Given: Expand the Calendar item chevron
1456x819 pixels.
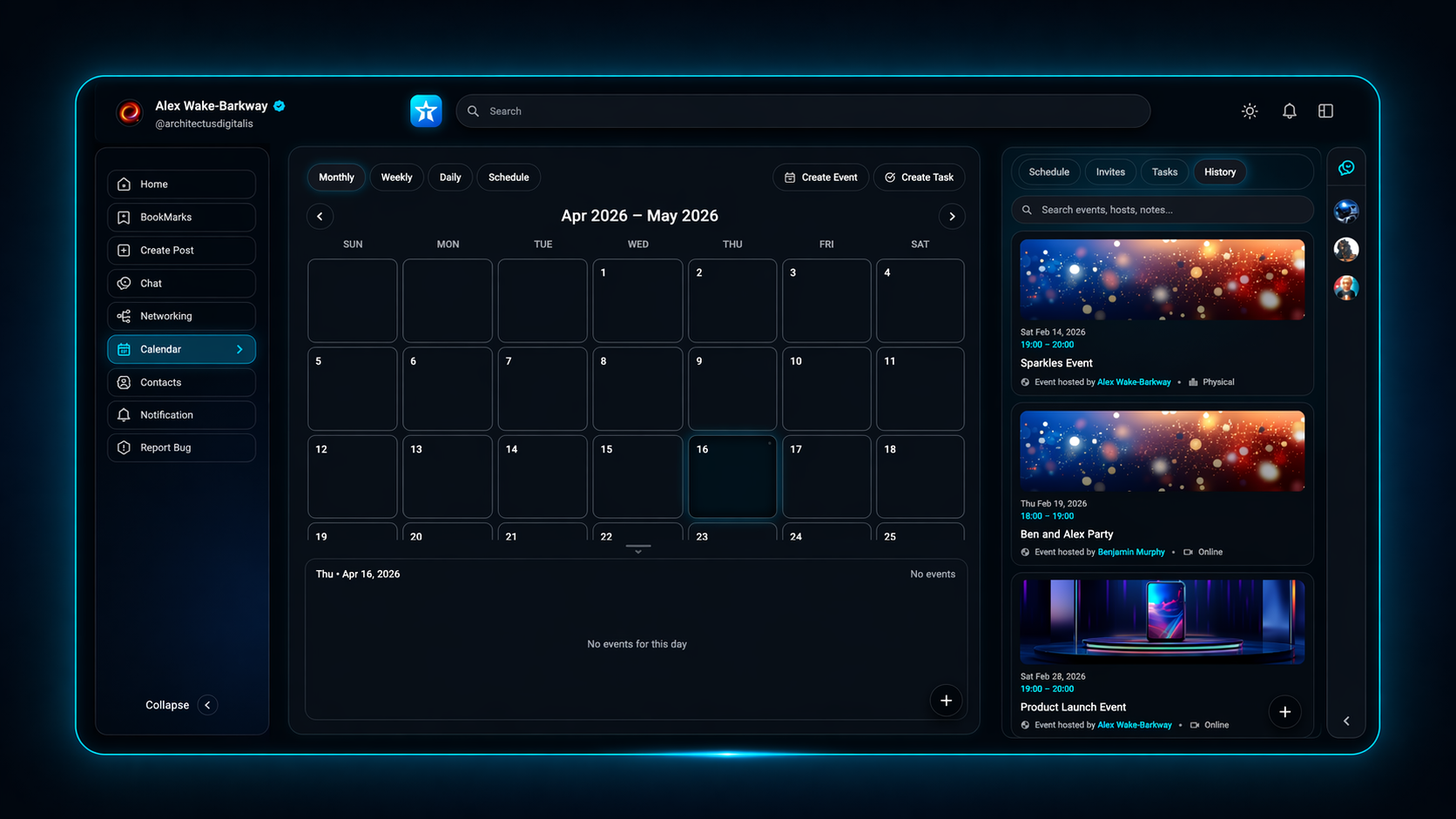Looking at the screenshot, I should 239,350.
